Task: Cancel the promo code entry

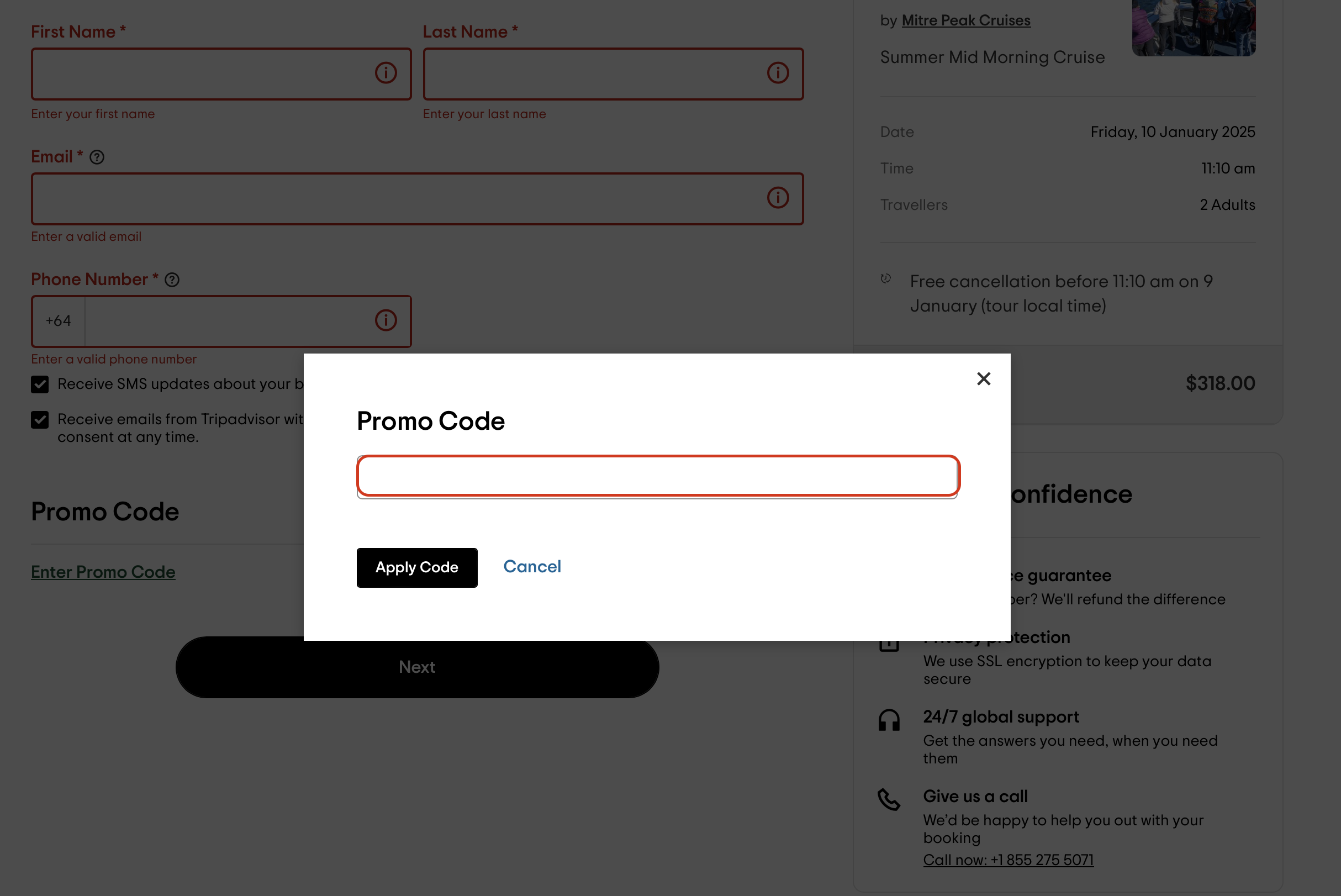Action: (x=532, y=567)
